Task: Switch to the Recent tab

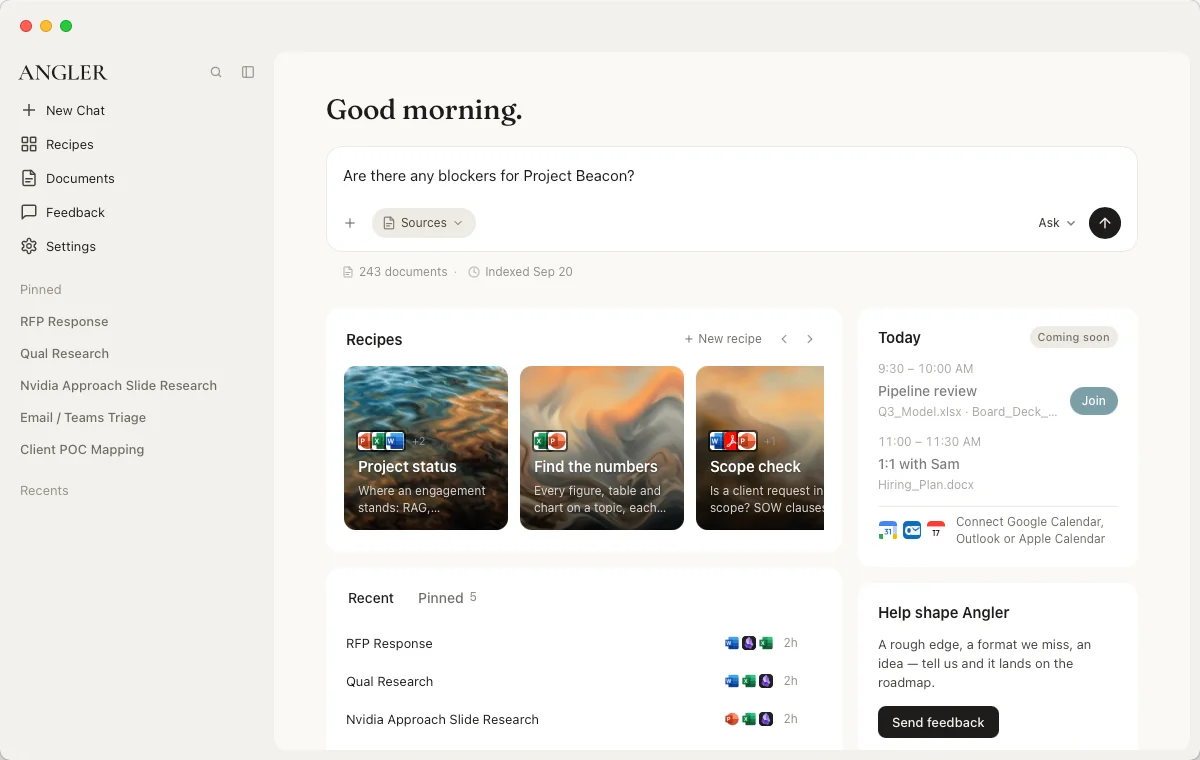Action: click(x=371, y=598)
